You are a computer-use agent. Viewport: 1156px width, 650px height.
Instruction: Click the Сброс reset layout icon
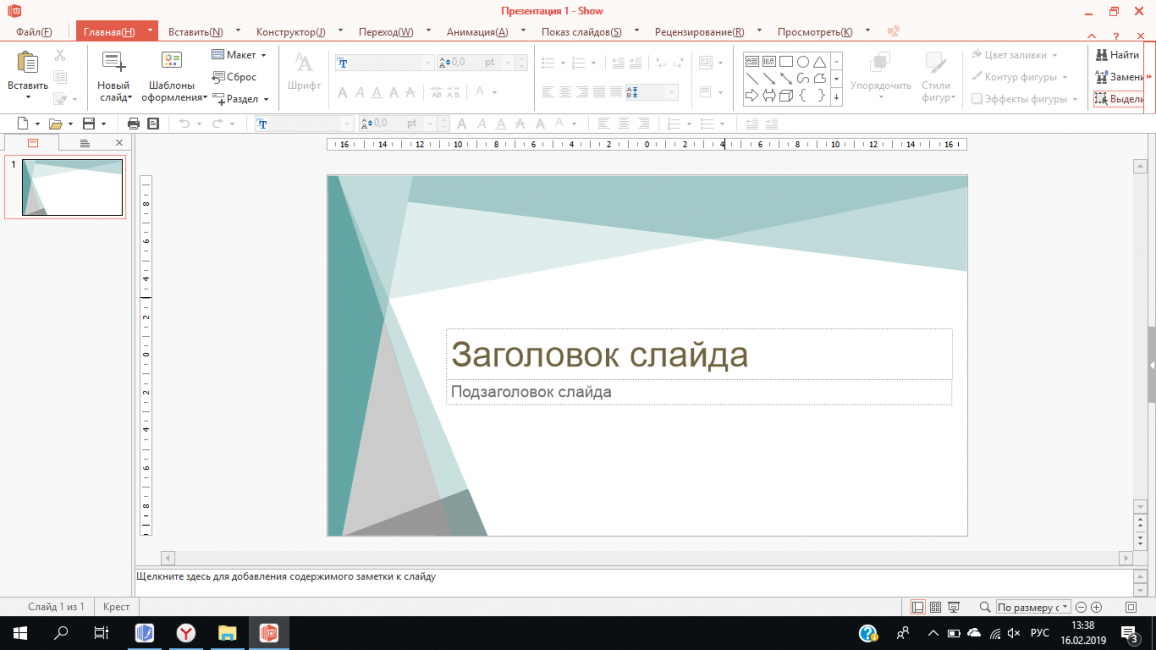click(x=218, y=77)
